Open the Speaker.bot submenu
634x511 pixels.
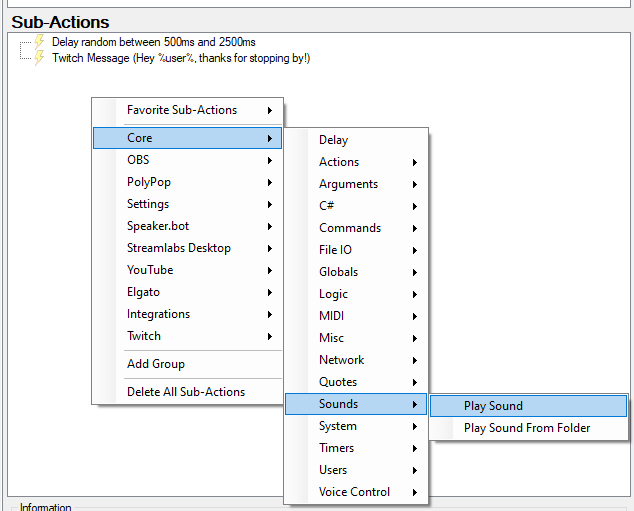pos(187,226)
